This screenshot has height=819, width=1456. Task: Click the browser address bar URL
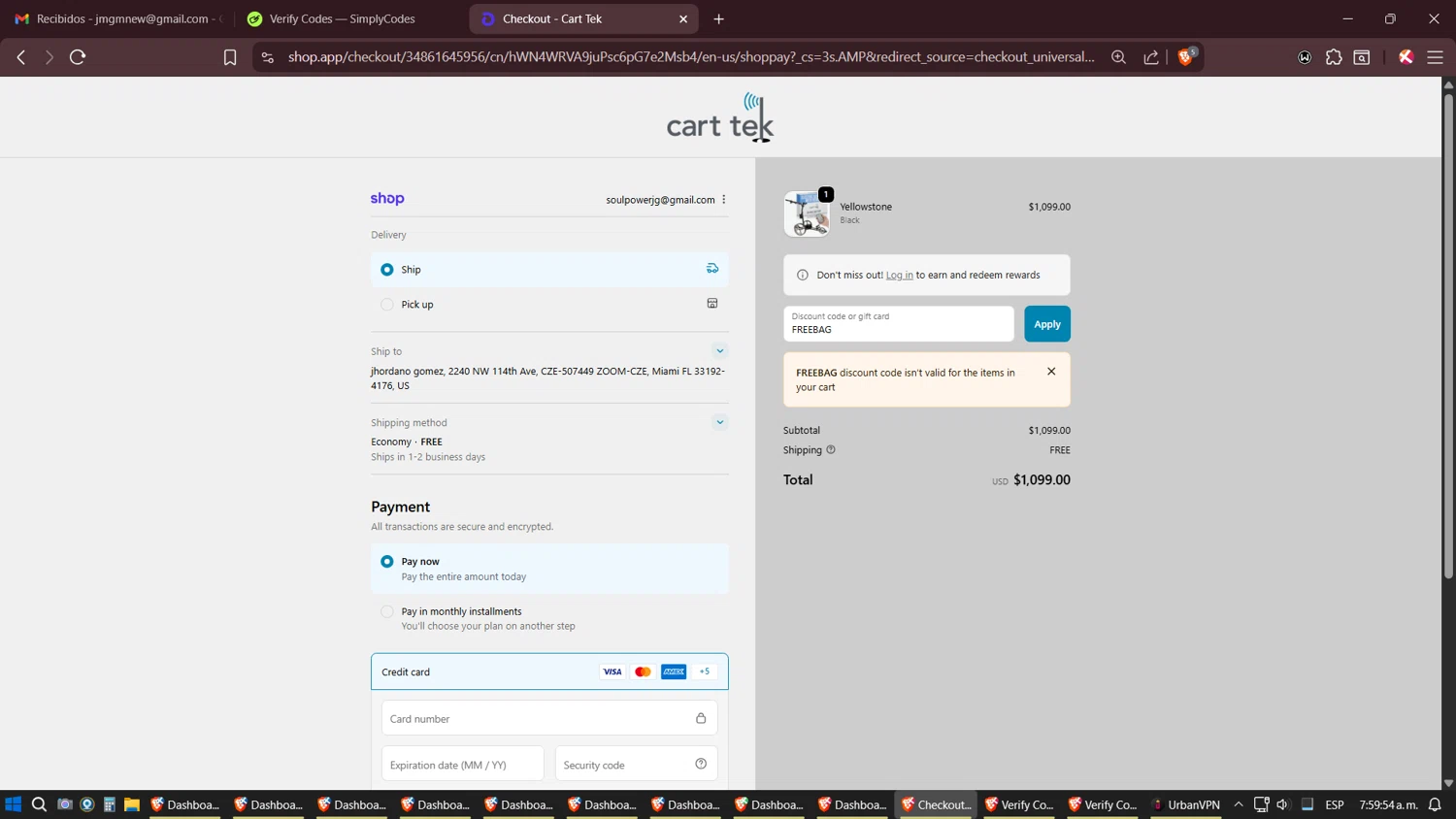[691, 57]
